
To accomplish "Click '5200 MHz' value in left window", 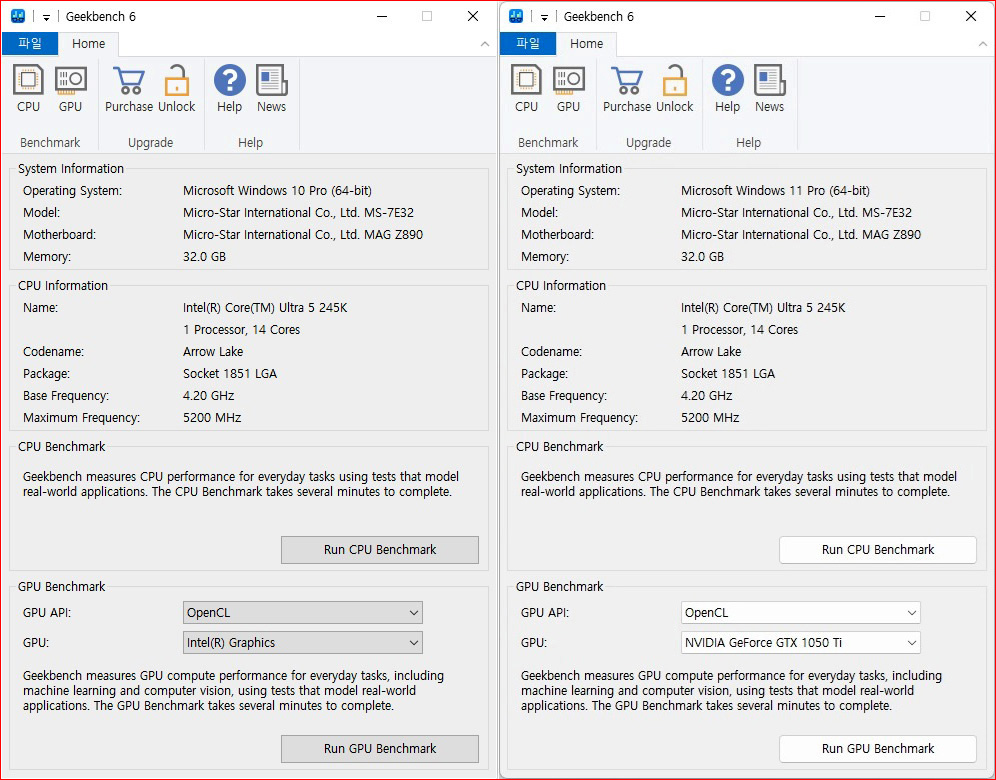I will [212, 417].
